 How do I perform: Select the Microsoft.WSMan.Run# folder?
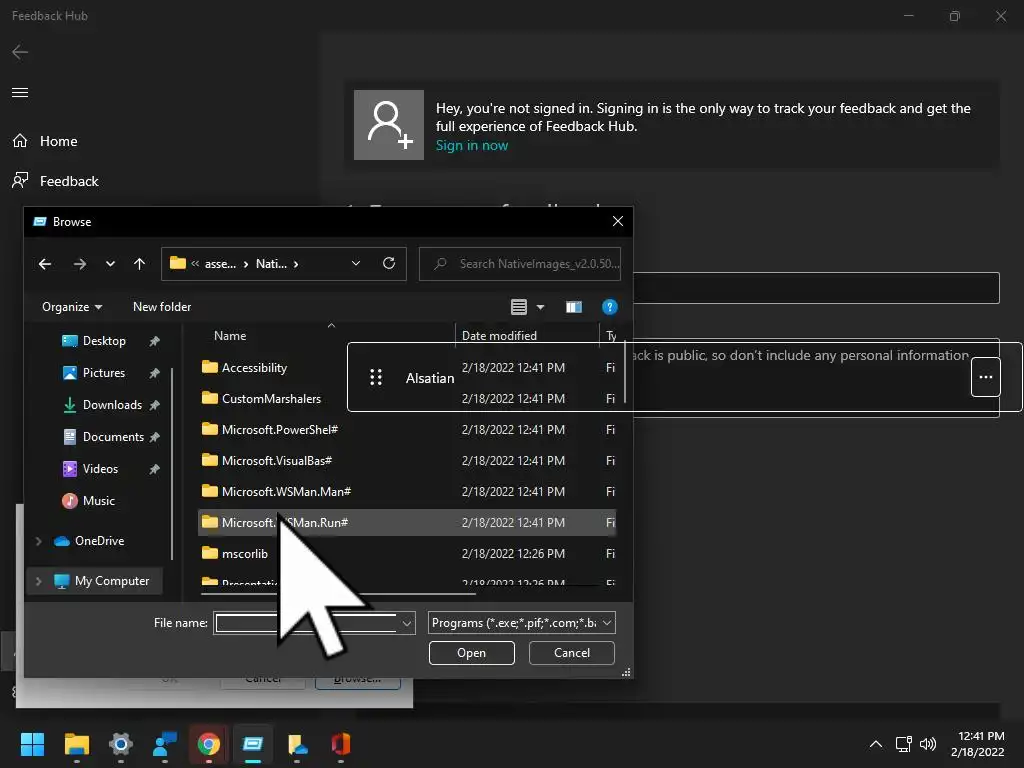pyautogui.click(x=407, y=522)
